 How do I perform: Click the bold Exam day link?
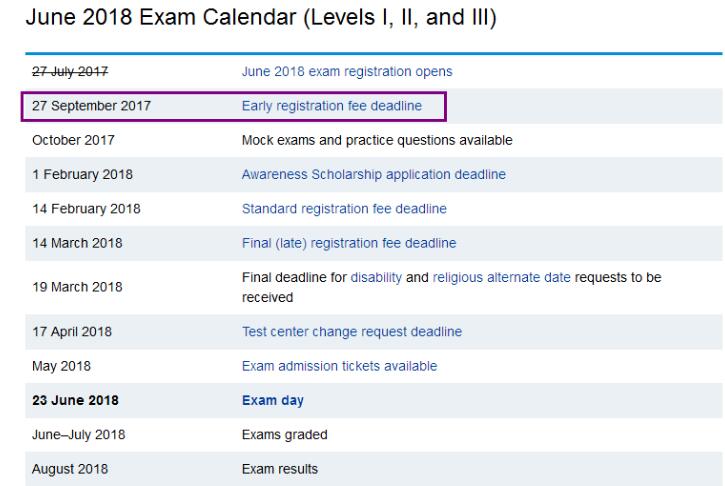tap(272, 400)
